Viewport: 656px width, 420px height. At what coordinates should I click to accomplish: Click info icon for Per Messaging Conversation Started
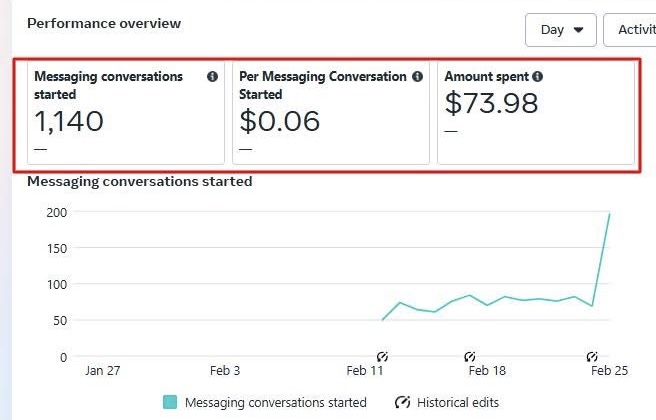418,77
